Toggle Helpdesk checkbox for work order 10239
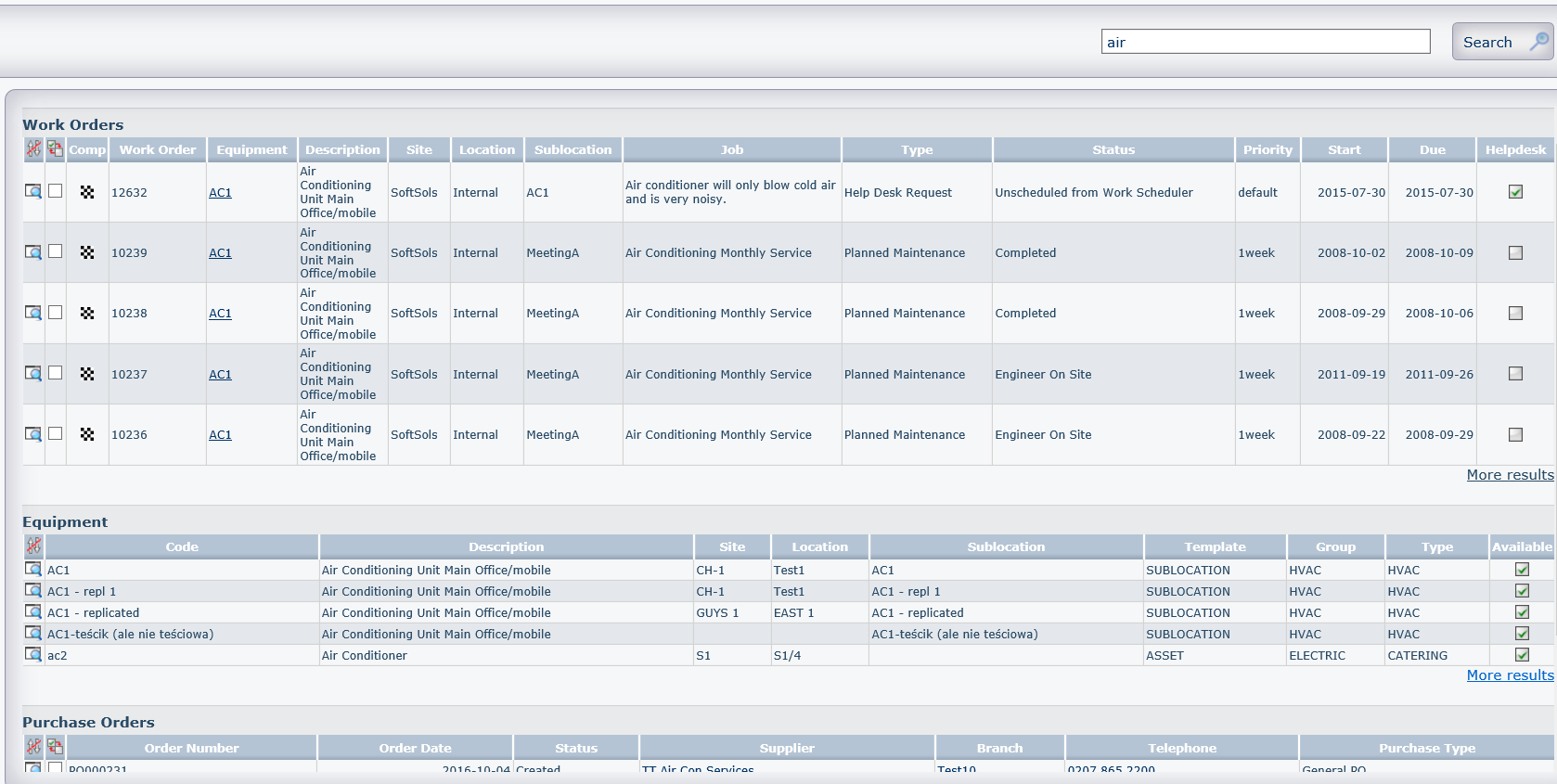 point(1515,252)
